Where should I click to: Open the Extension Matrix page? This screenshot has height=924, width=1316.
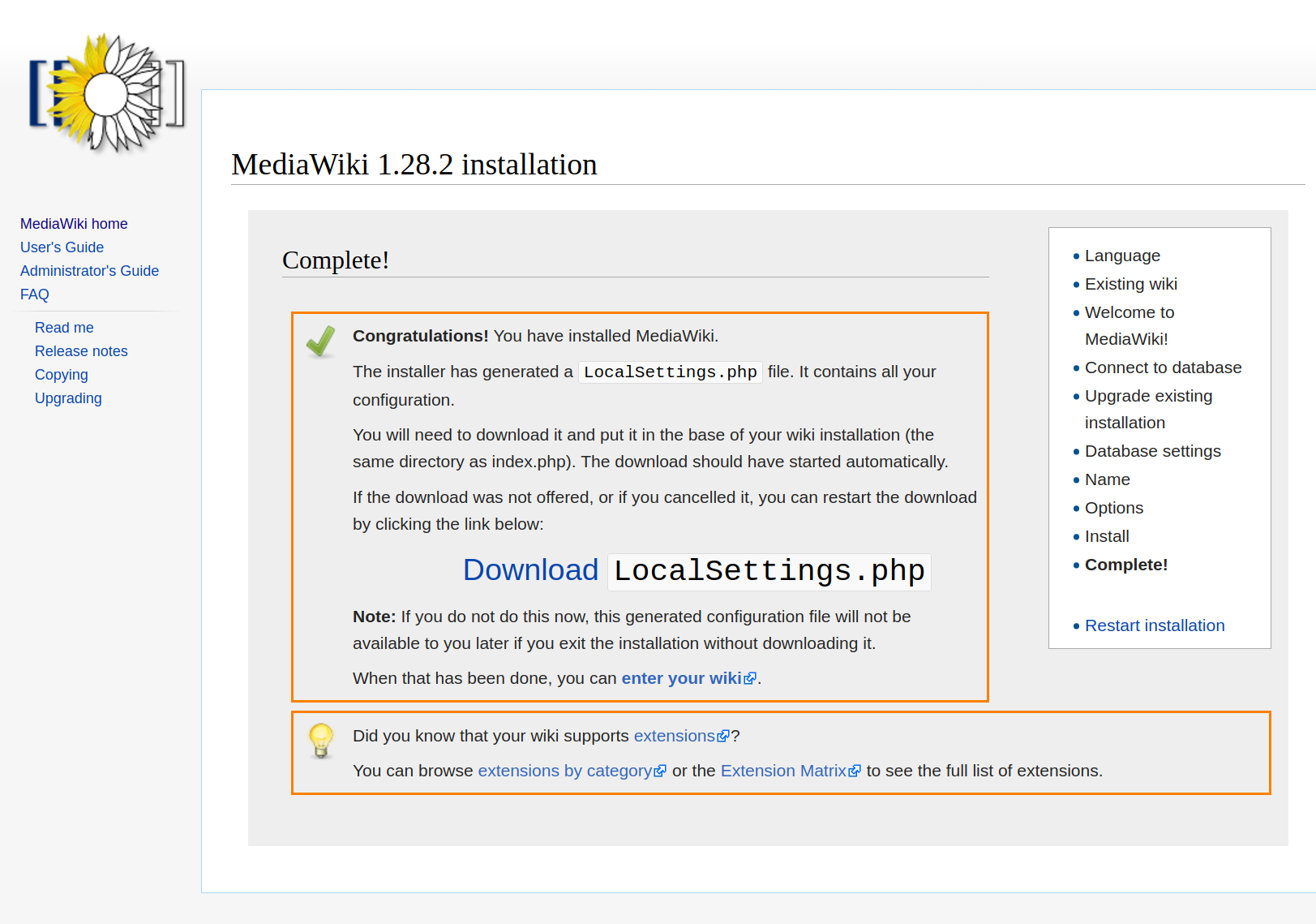[783, 770]
